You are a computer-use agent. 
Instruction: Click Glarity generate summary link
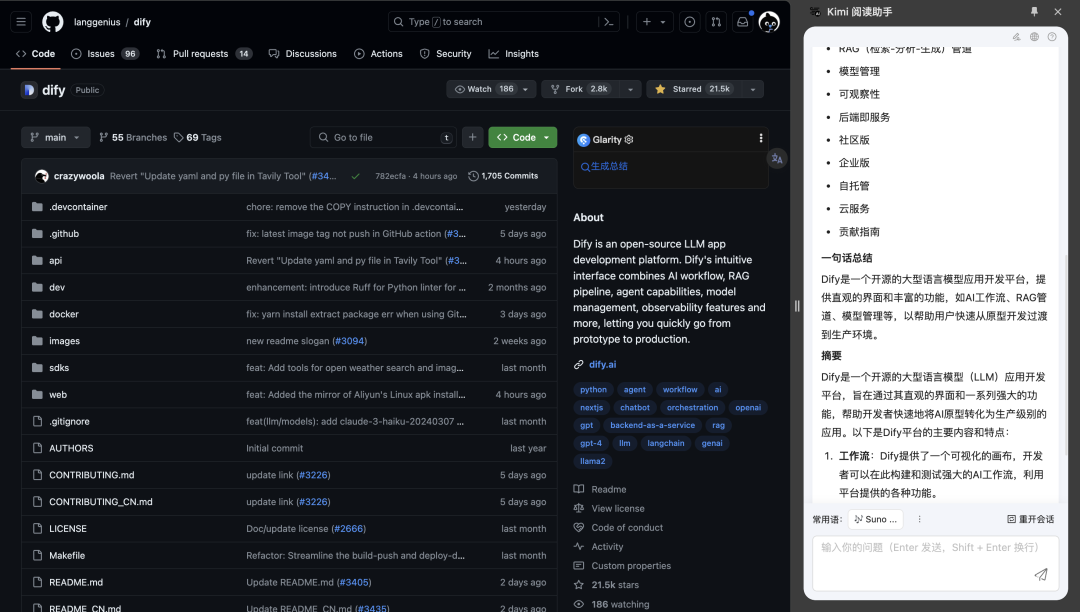tap(604, 167)
